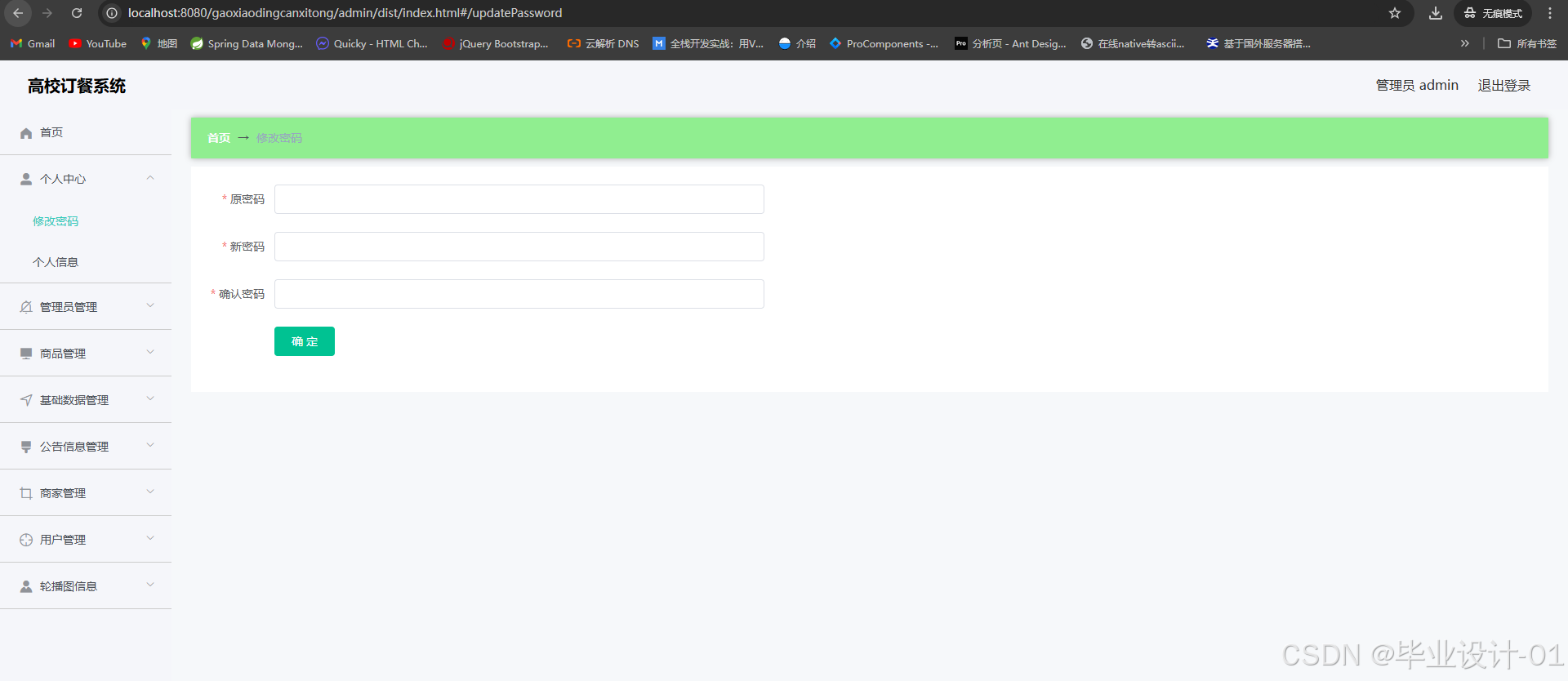Screen dimensions: 1568x681
Task: Open the ProComponents bookmark
Action: pyautogui.click(x=884, y=43)
